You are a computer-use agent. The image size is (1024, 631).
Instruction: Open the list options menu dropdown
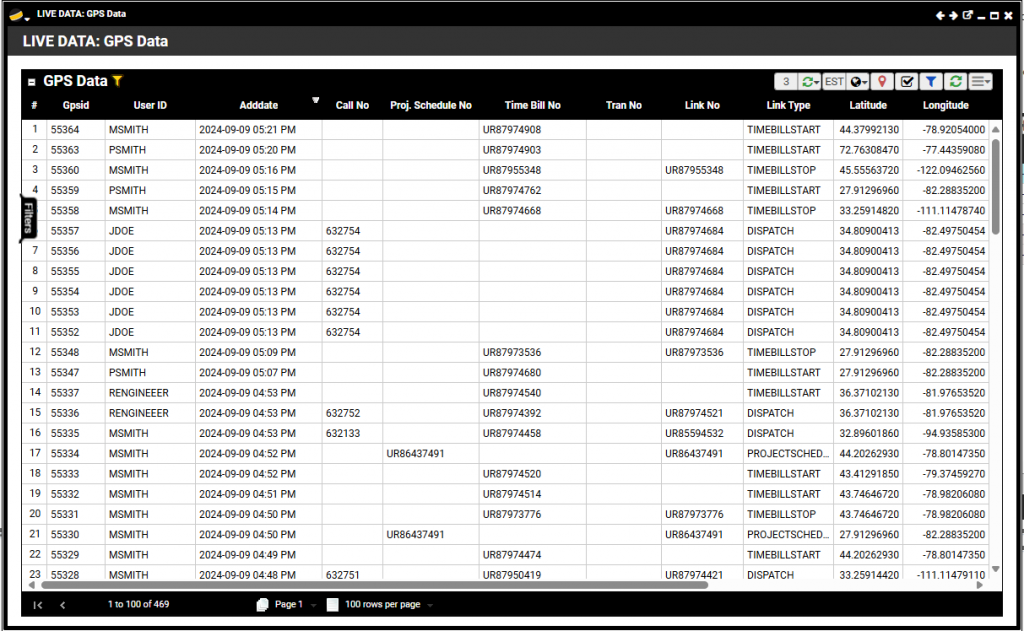980,82
